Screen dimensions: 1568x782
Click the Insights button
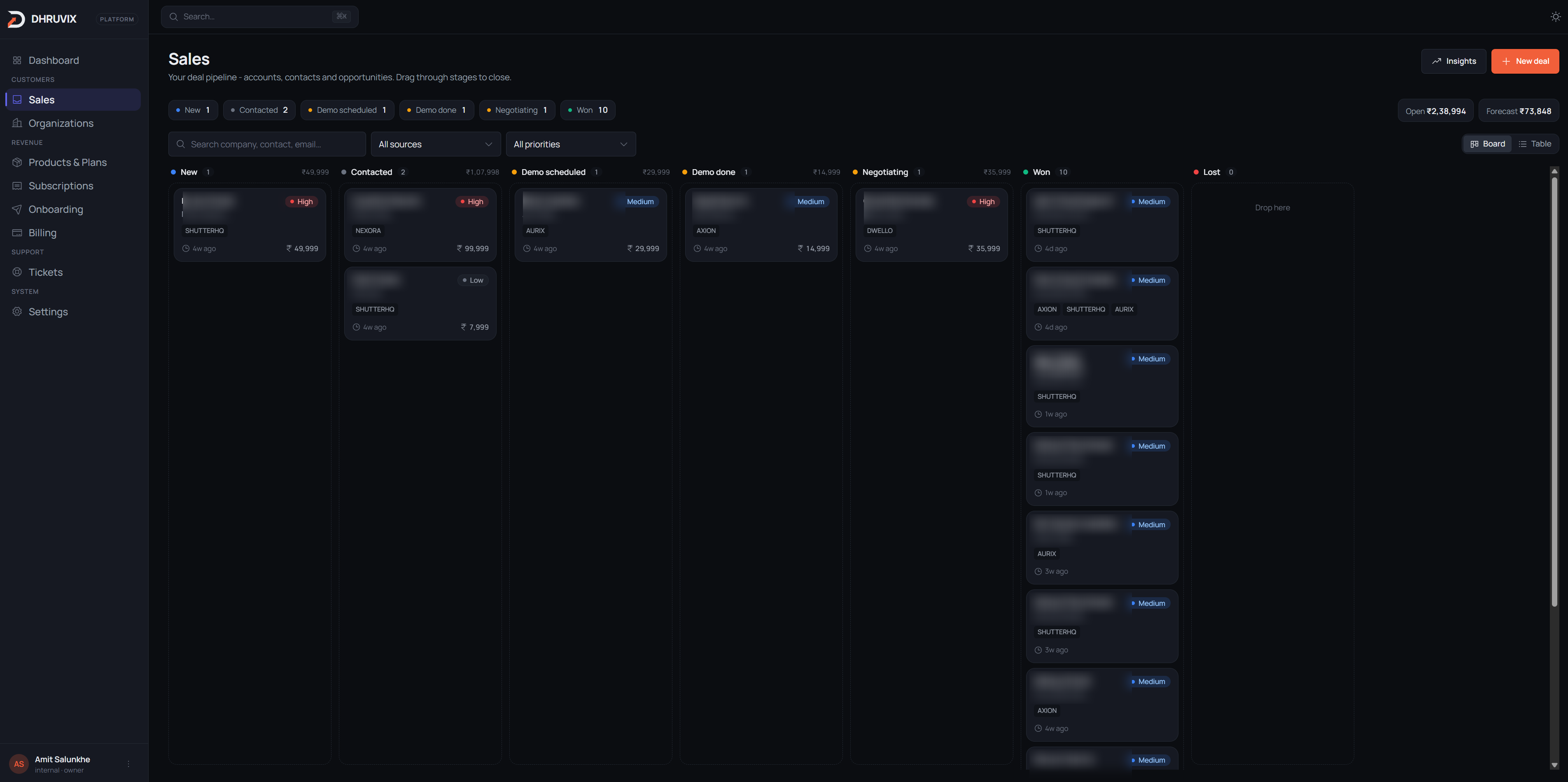[1454, 61]
